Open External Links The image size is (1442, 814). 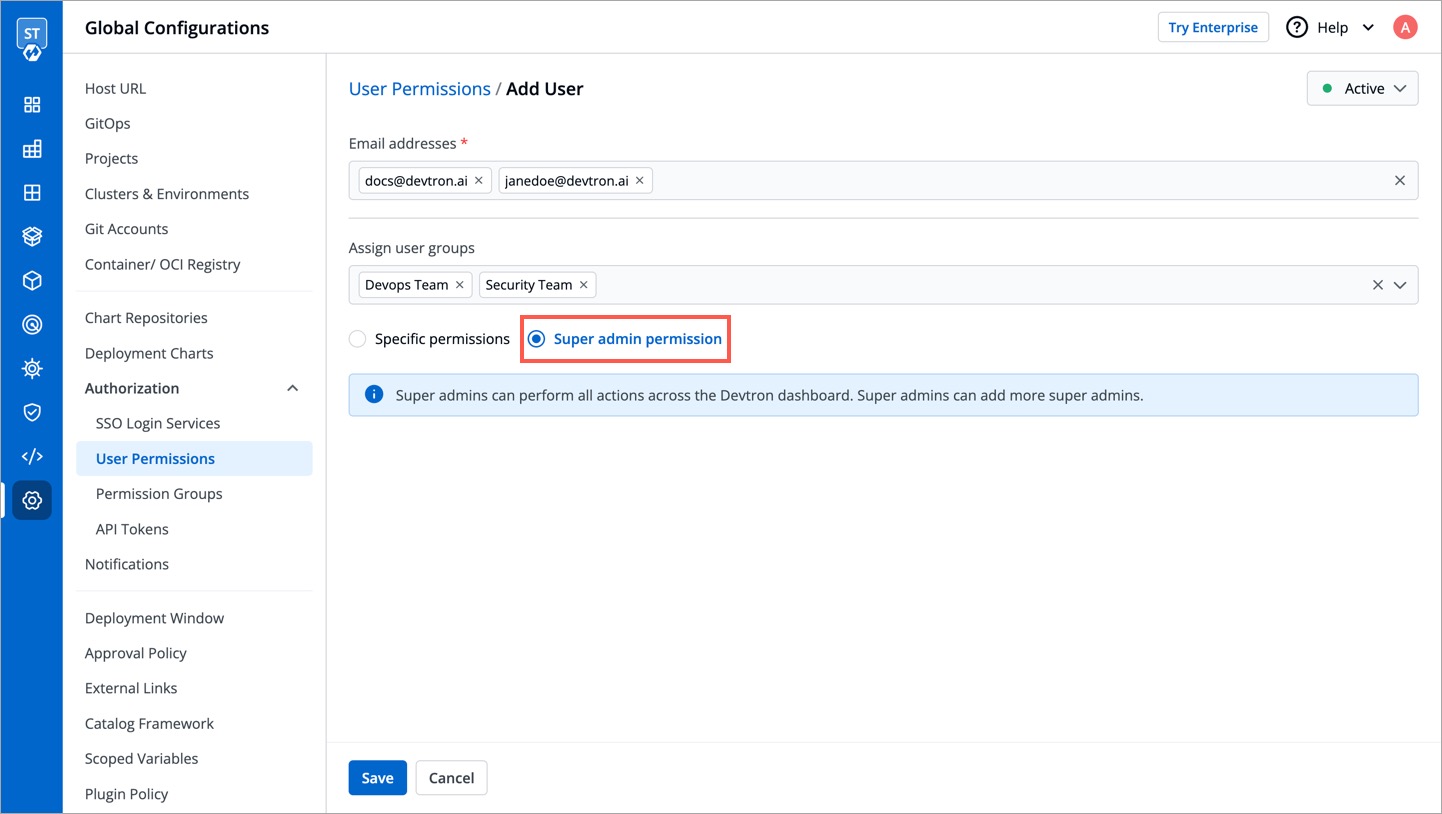[x=131, y=688]
